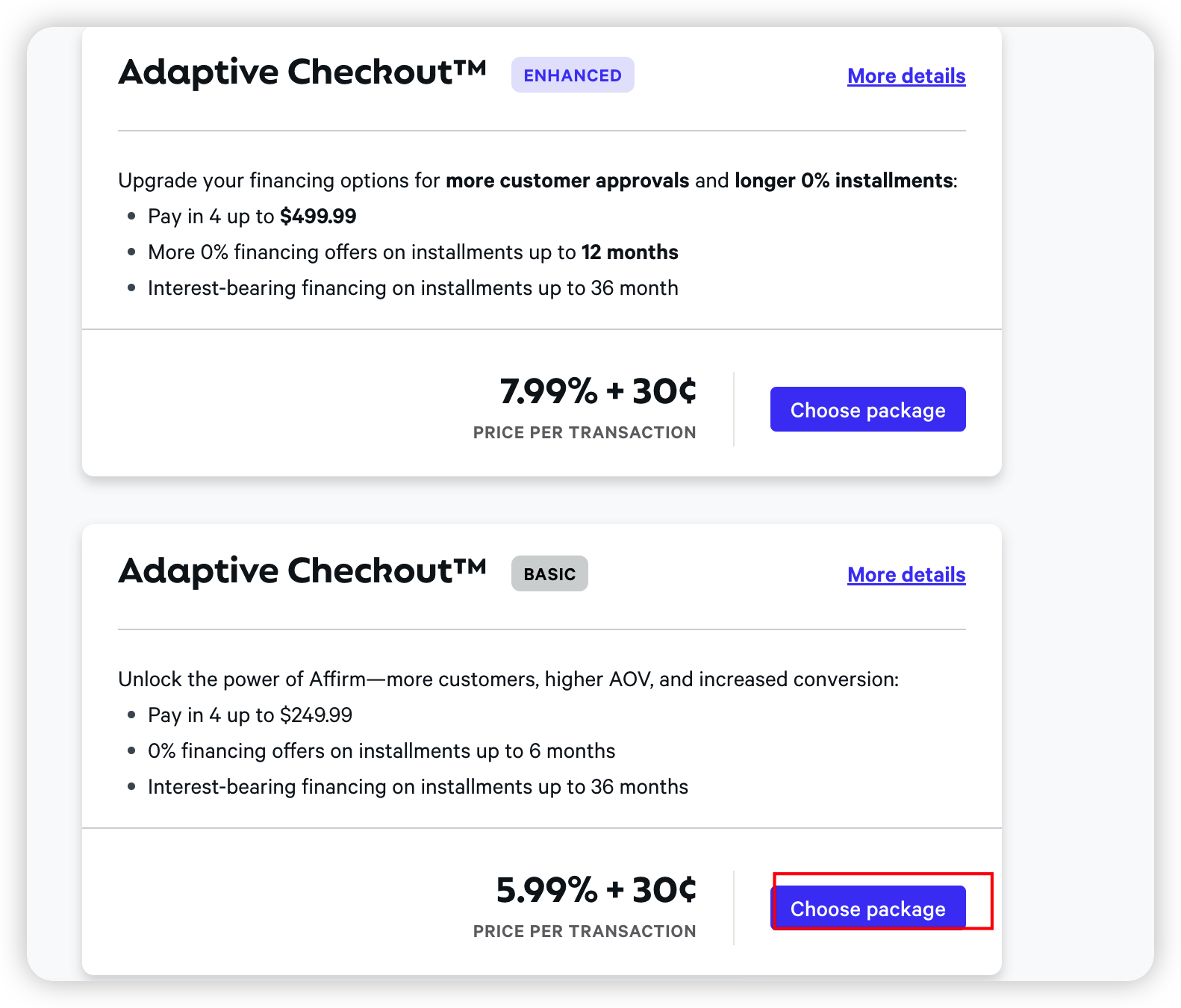
Task: Click the Basic card's interest-bearing financing bullet
Action: 418,787
